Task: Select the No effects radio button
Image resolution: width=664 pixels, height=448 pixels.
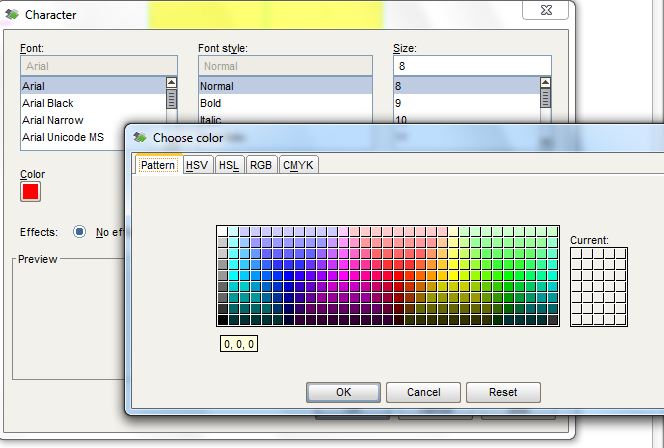Action: [x=79, y=232]
